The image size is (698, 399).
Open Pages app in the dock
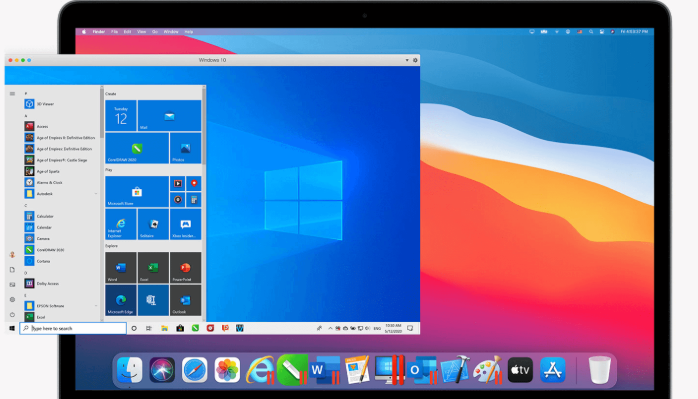[357, 370]
